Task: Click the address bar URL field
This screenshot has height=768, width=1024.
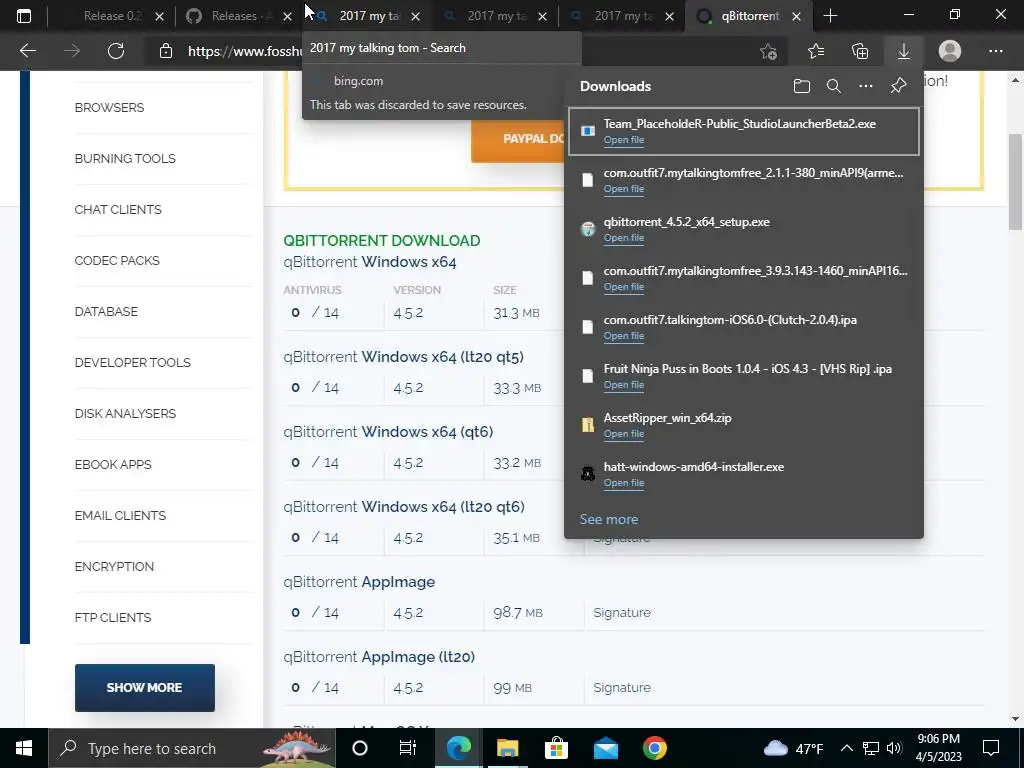Action: coord(244,51)
